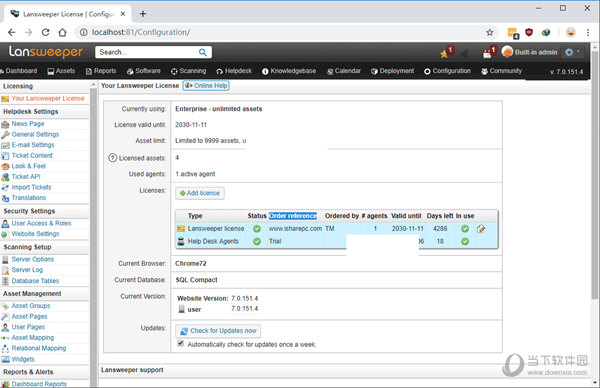The height and width of the screenshot is (388, 600).
Task: Open Your Lansweeper License link
Action: (x=48, y=98)
